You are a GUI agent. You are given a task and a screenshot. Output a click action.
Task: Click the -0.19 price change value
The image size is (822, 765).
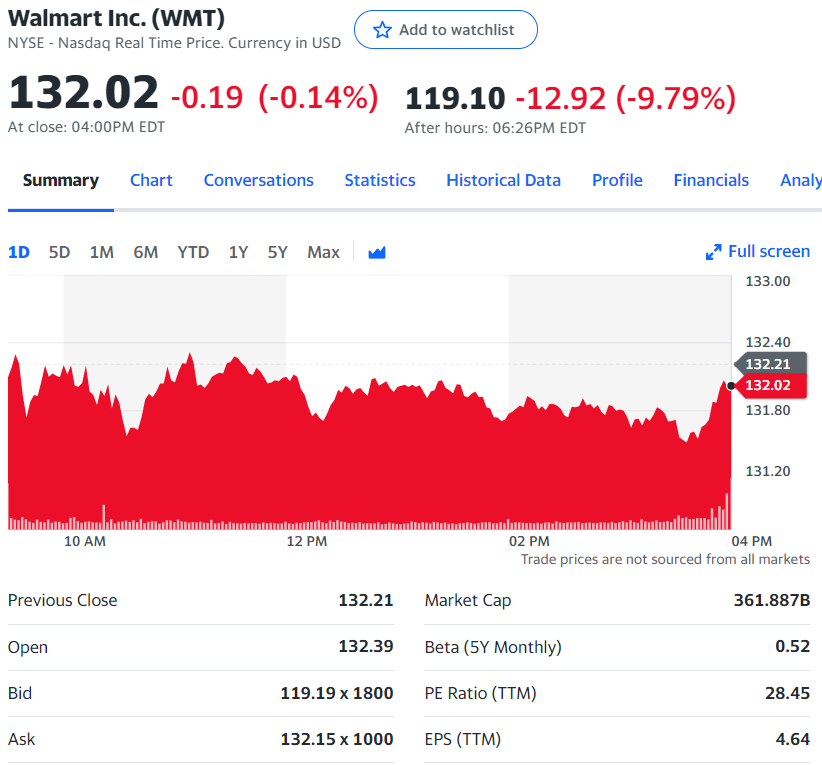pos(207,98)
